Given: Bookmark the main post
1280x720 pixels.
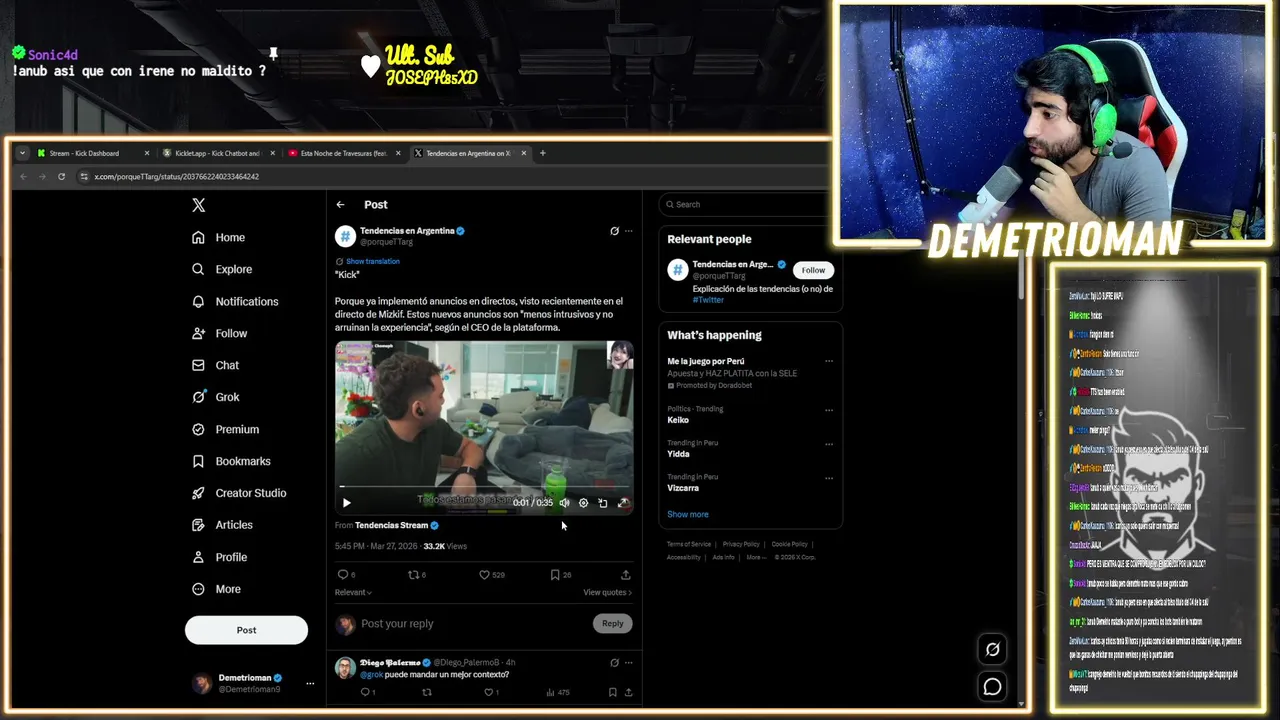Looking at the screenshot, I should (x=560, y=575).
